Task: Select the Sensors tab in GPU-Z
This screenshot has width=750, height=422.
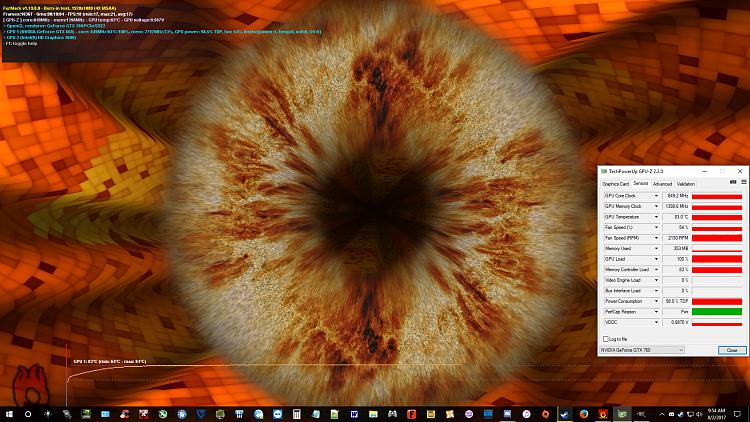Action: pyautogui.click(x=640, y=183)
